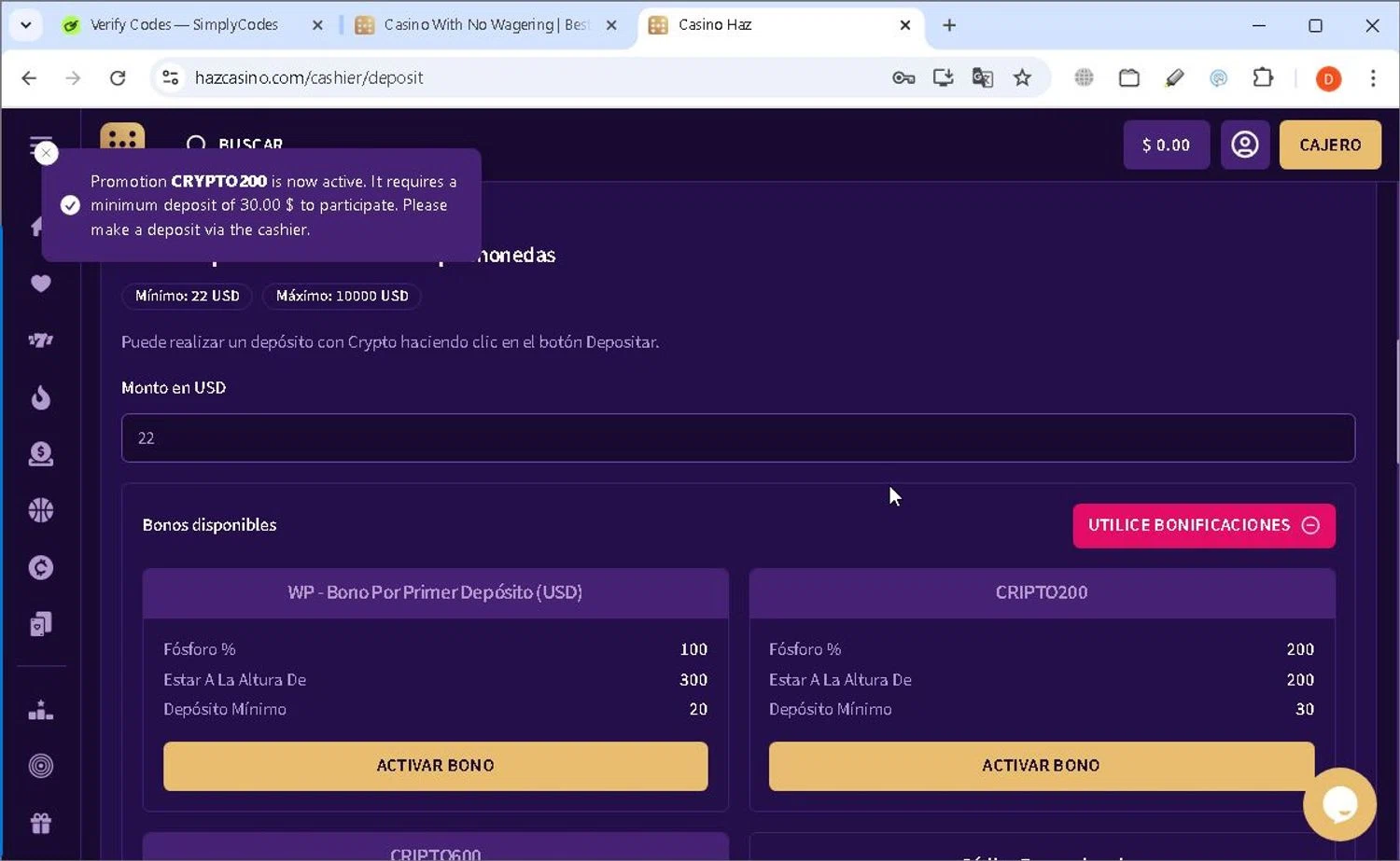The image size is (1400, 861).
Task: Open slots via 777 sidebar icon
Action: pos(40,340)
